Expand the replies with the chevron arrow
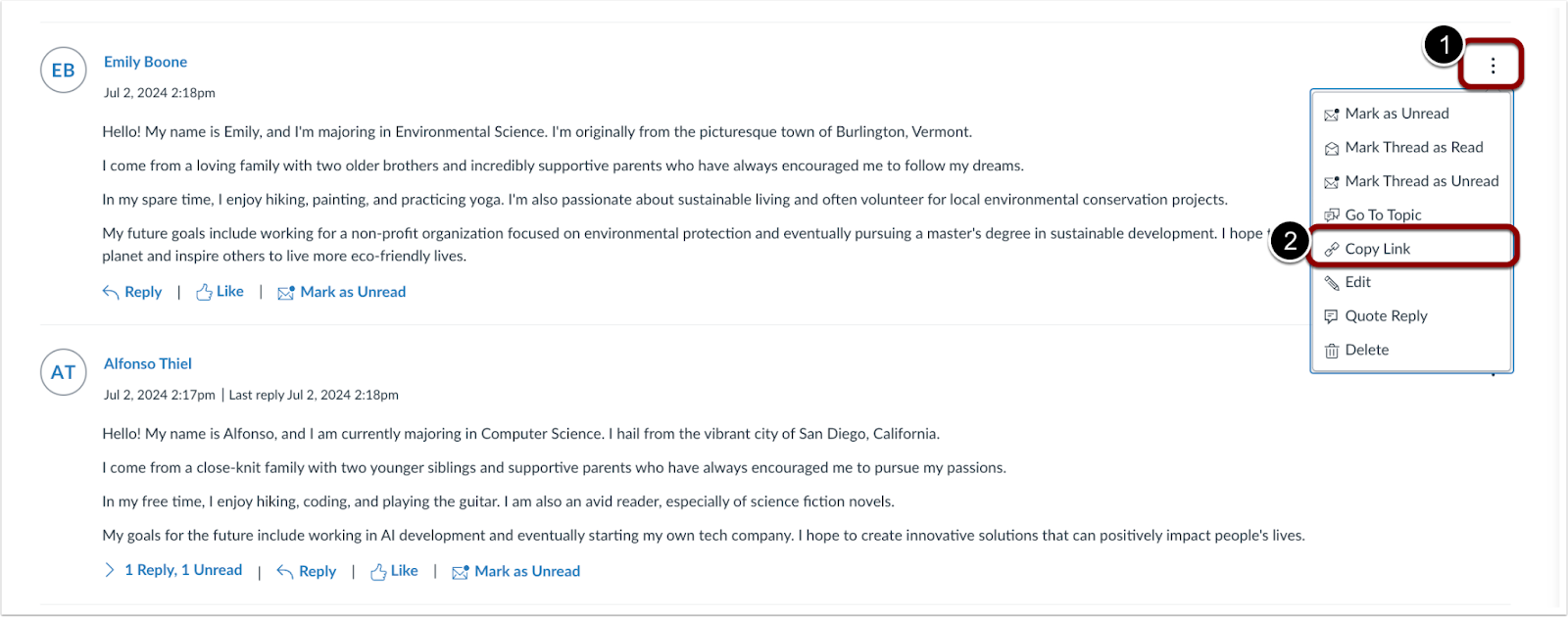 coord(109,570)
